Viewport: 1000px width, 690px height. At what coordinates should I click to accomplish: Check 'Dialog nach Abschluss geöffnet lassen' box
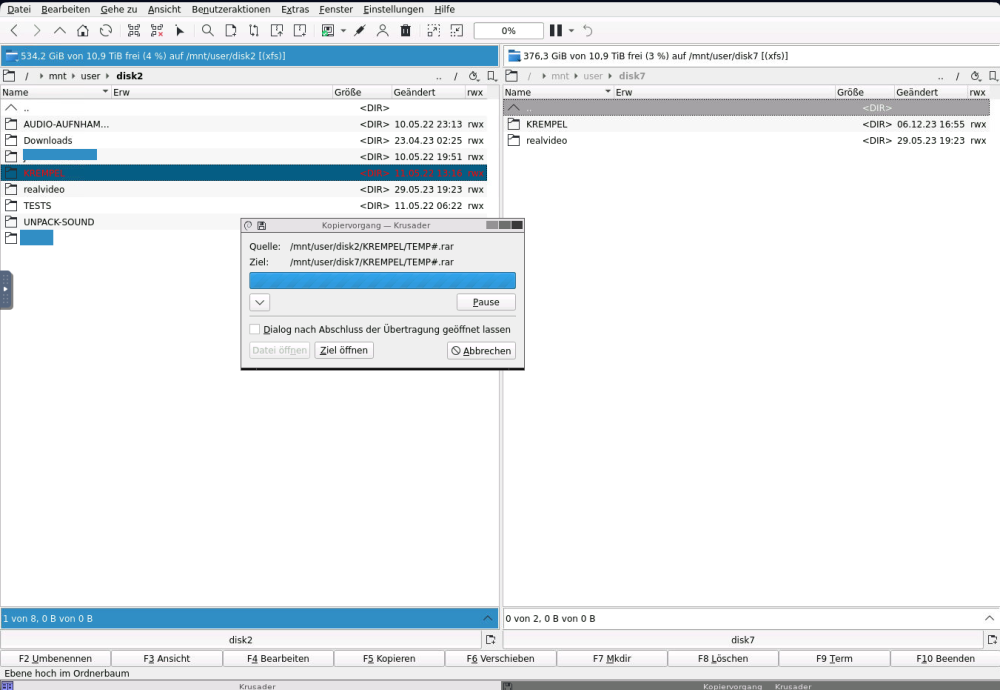255,329
